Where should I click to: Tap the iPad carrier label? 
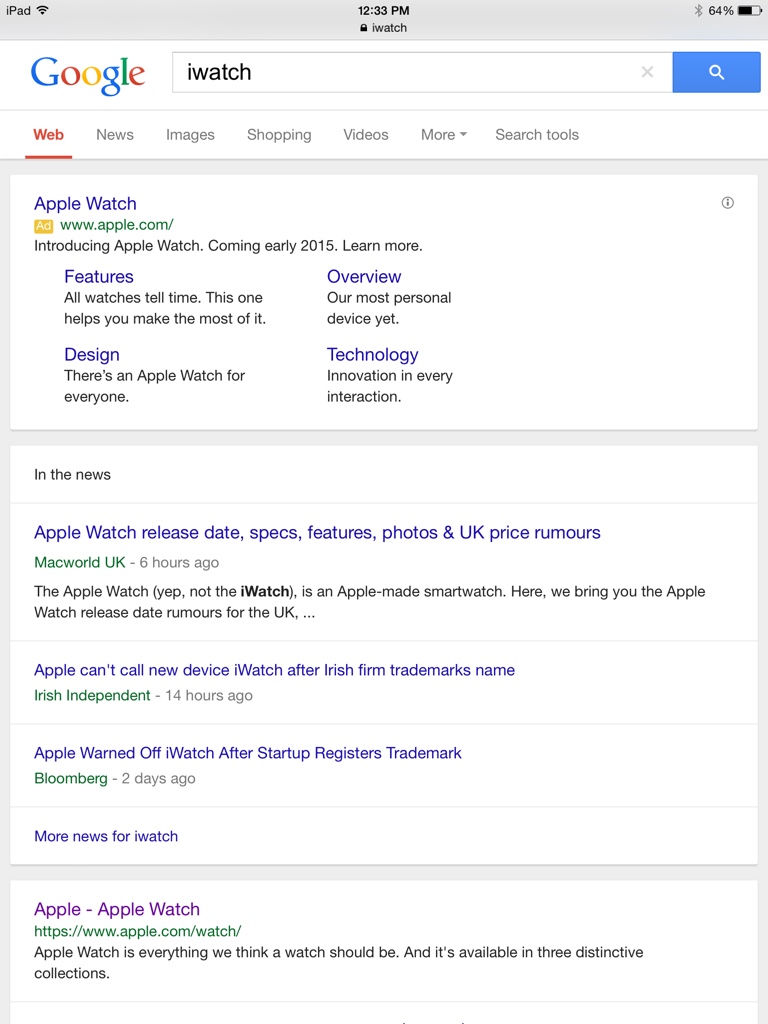click(18, 10)
